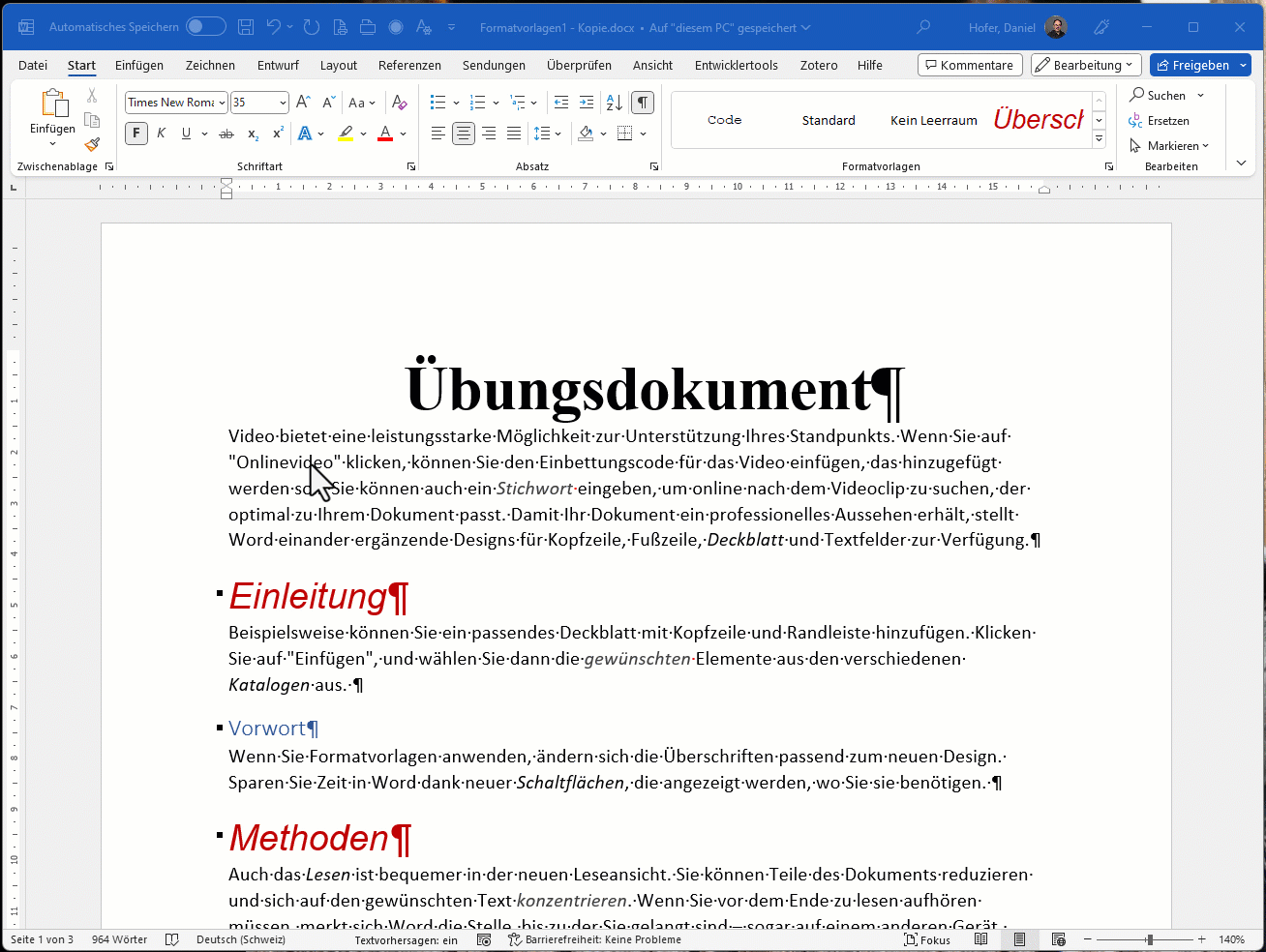Click the Kommentare button

[x=970, y=65]
